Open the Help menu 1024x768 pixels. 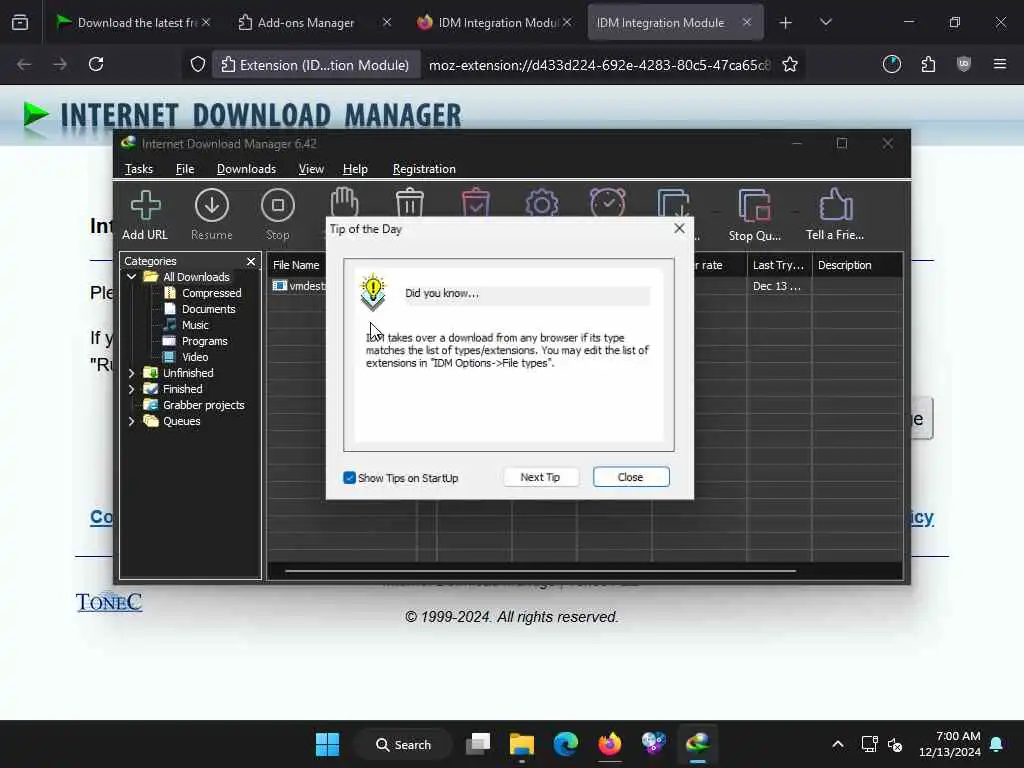point(355,169)
